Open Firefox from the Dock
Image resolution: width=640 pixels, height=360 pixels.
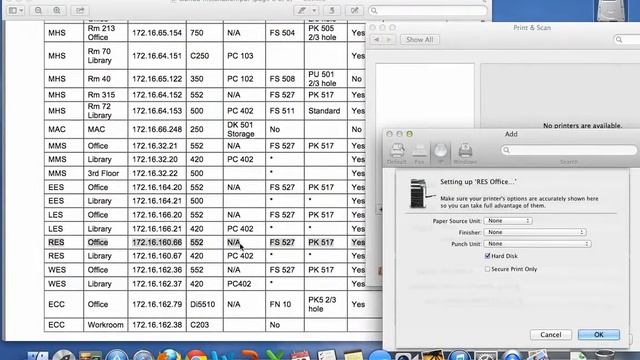[169, 355]
